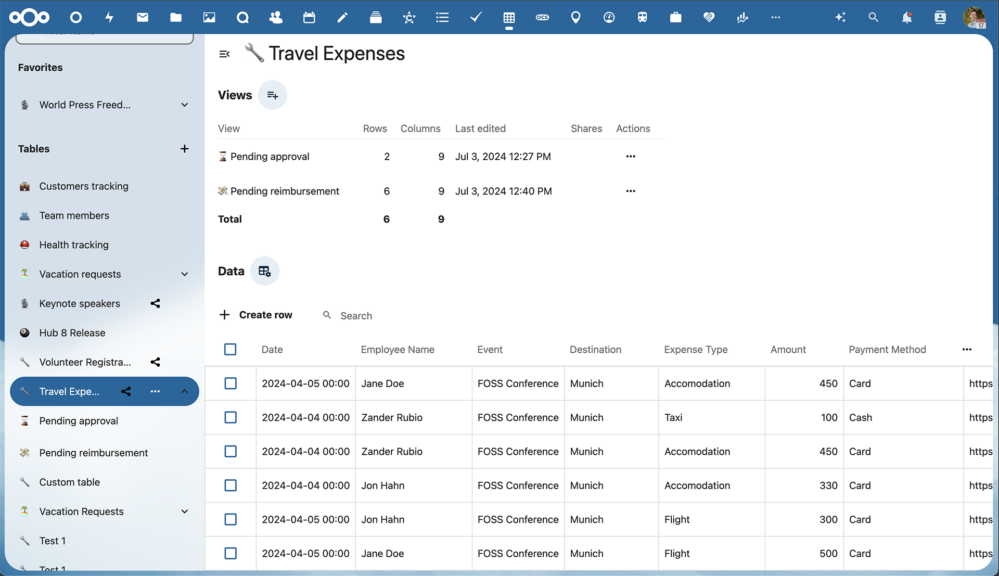Create a new view using the Views icon
The image size is (999, 576).
pos(272,95)
